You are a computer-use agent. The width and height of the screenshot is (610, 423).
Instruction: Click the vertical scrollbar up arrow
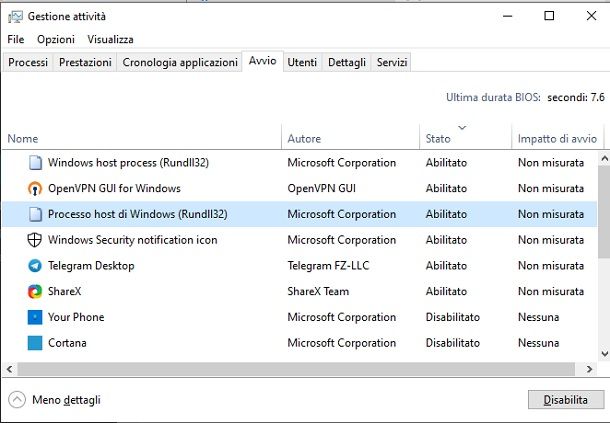click(x=604, y=158)
